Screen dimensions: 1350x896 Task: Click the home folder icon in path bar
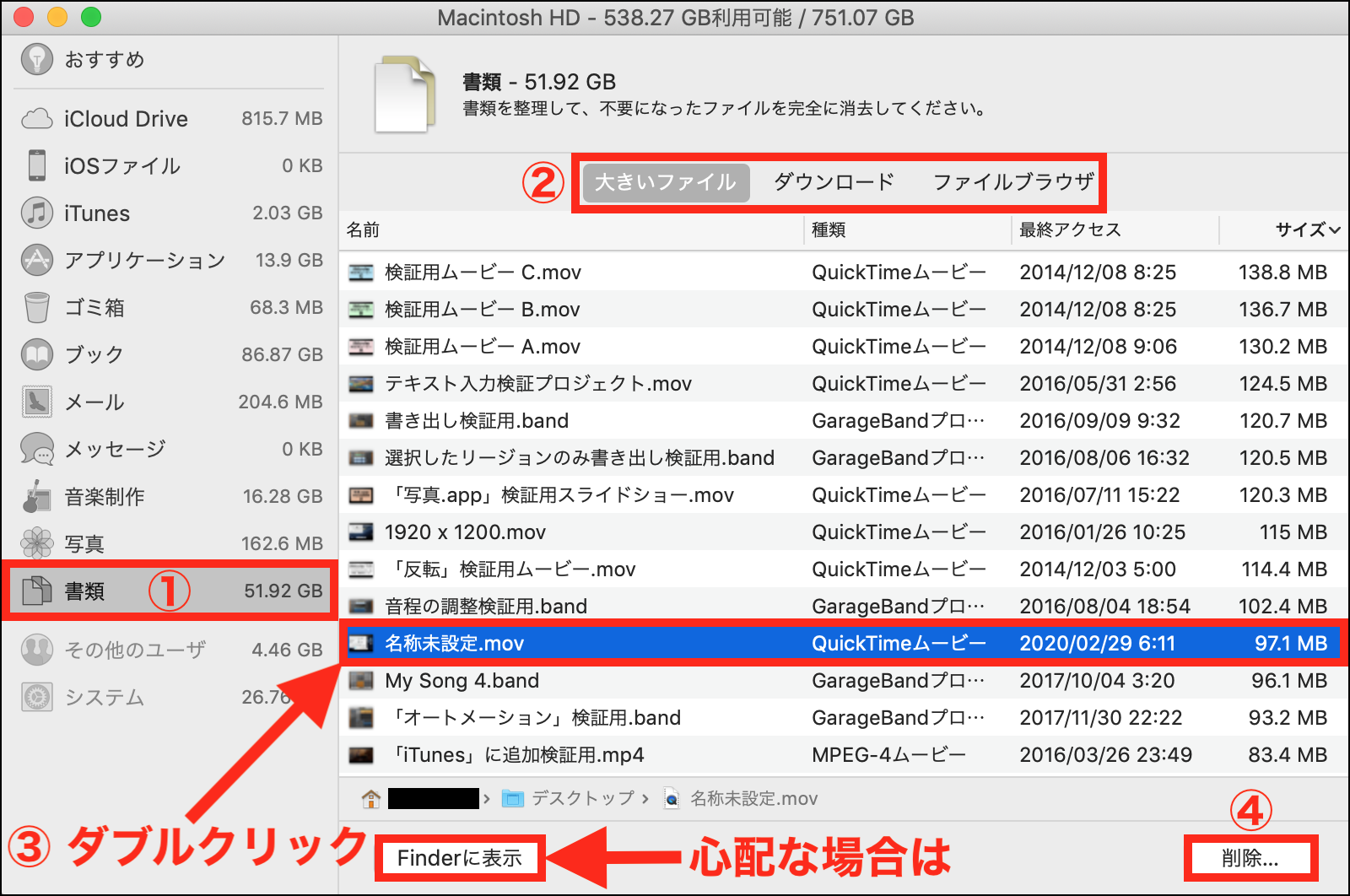pyautogui.click(x=370, y=798)
